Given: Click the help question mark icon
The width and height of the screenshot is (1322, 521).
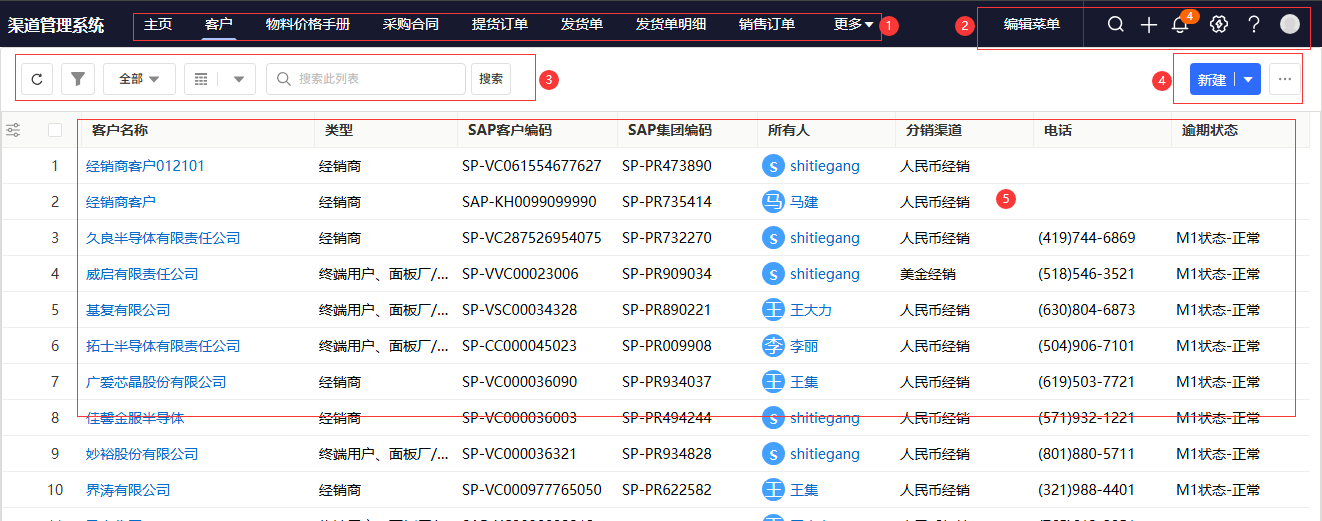Looking at the screenshot, I should pos(1253,24).
